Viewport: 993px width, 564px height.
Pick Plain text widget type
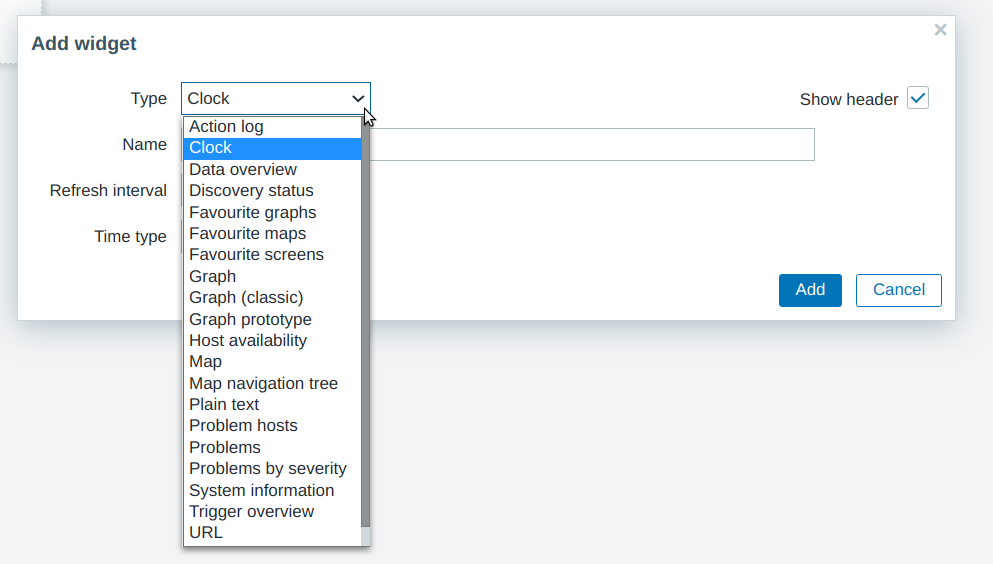pos(224,404)
